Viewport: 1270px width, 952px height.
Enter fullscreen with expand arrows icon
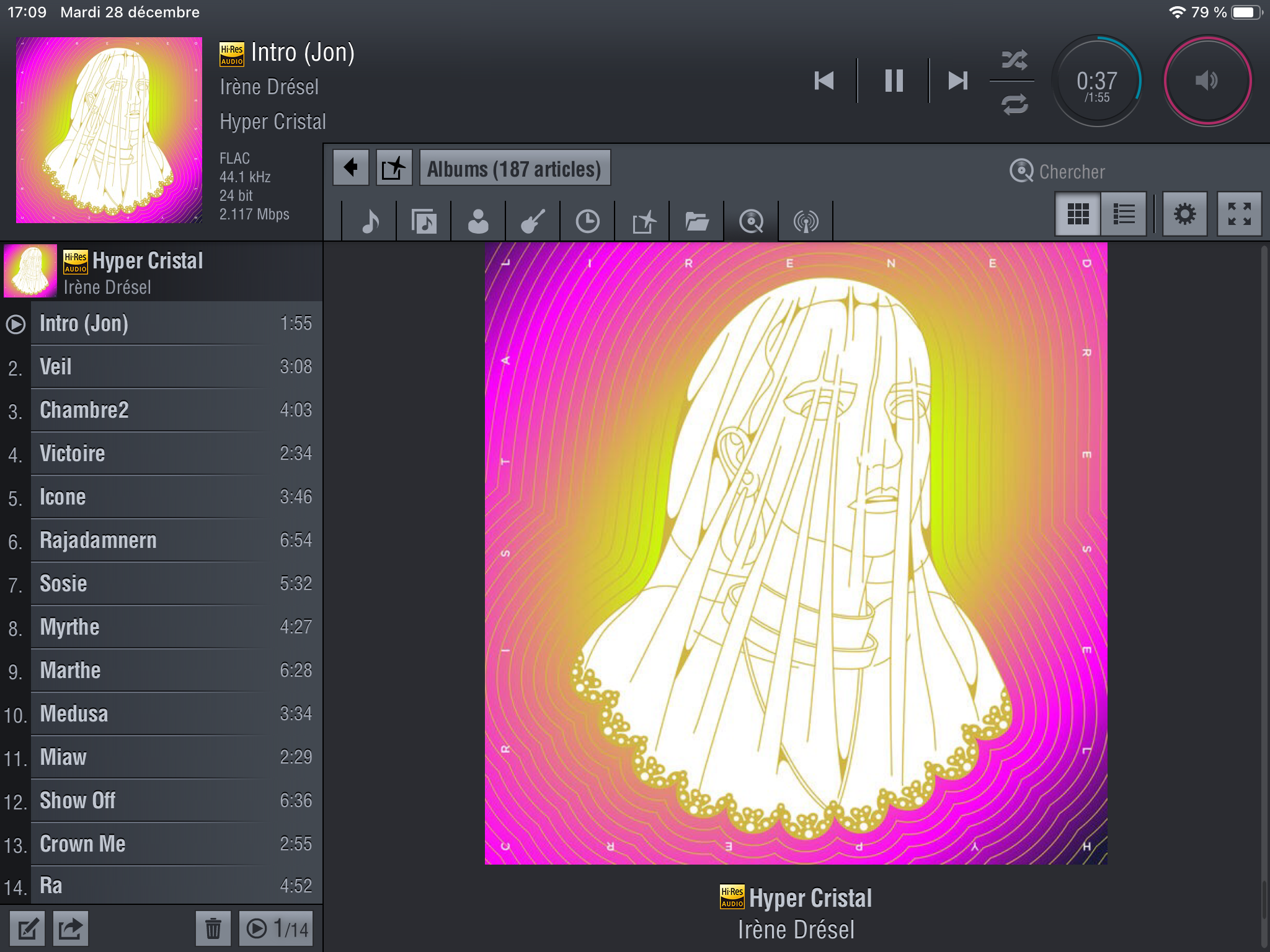(1239, 214)
